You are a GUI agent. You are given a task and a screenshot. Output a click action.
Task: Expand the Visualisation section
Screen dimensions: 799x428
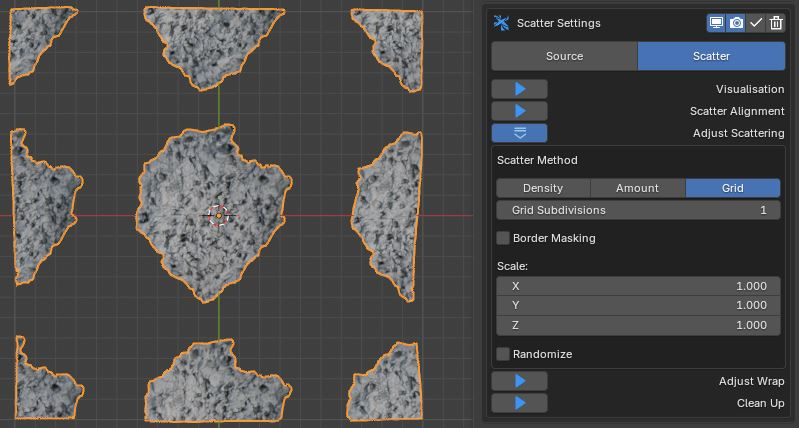(520, 89)
